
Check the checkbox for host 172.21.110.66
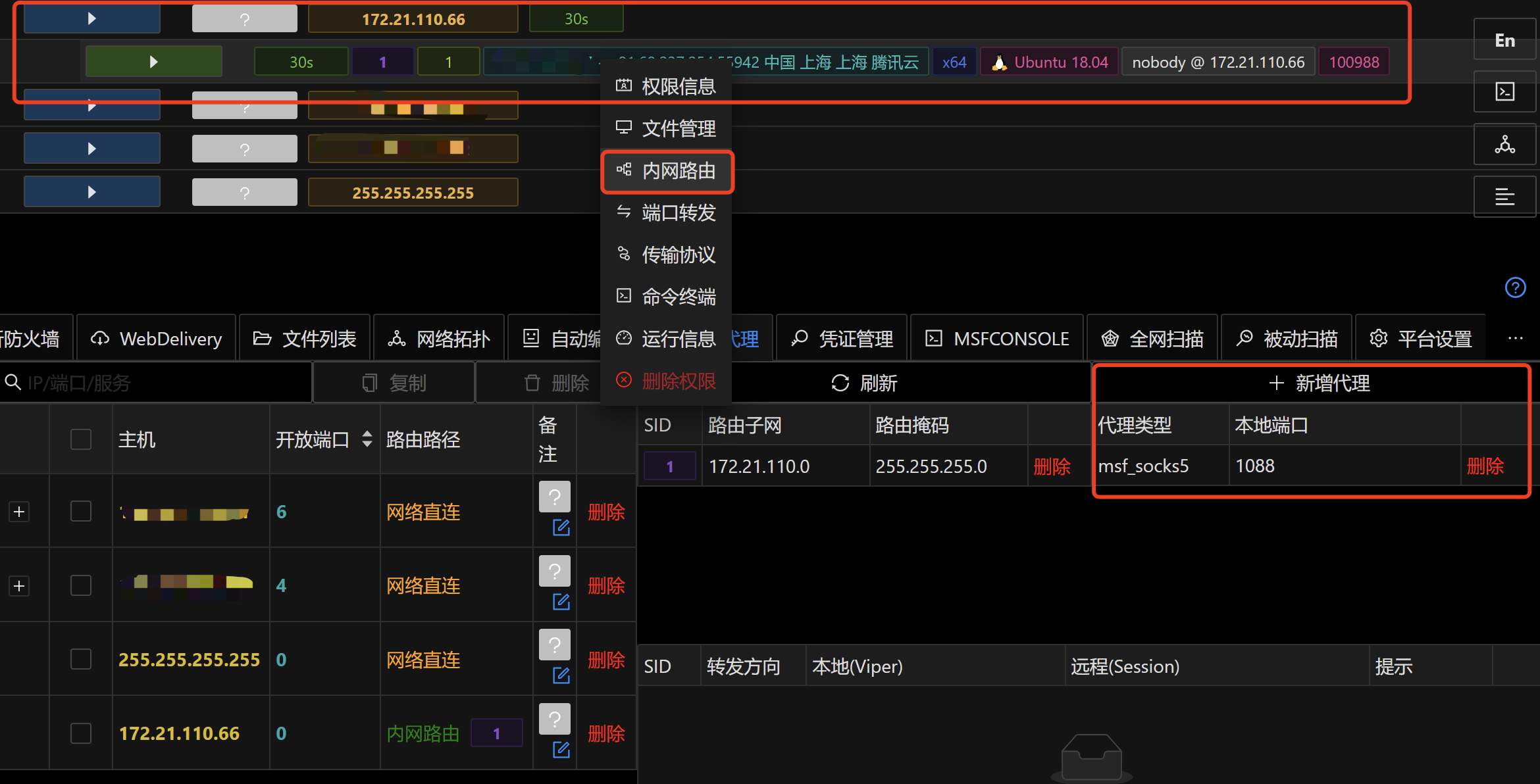click(x=80, y=732)
